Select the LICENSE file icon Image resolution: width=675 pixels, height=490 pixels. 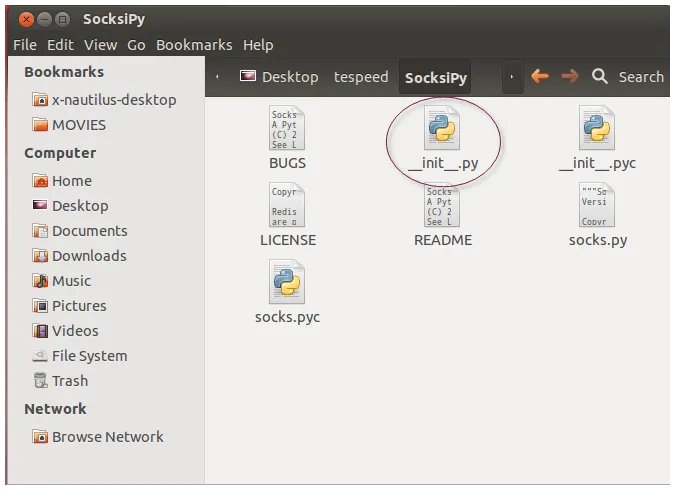pyautogui.click(x=287, y=206)
